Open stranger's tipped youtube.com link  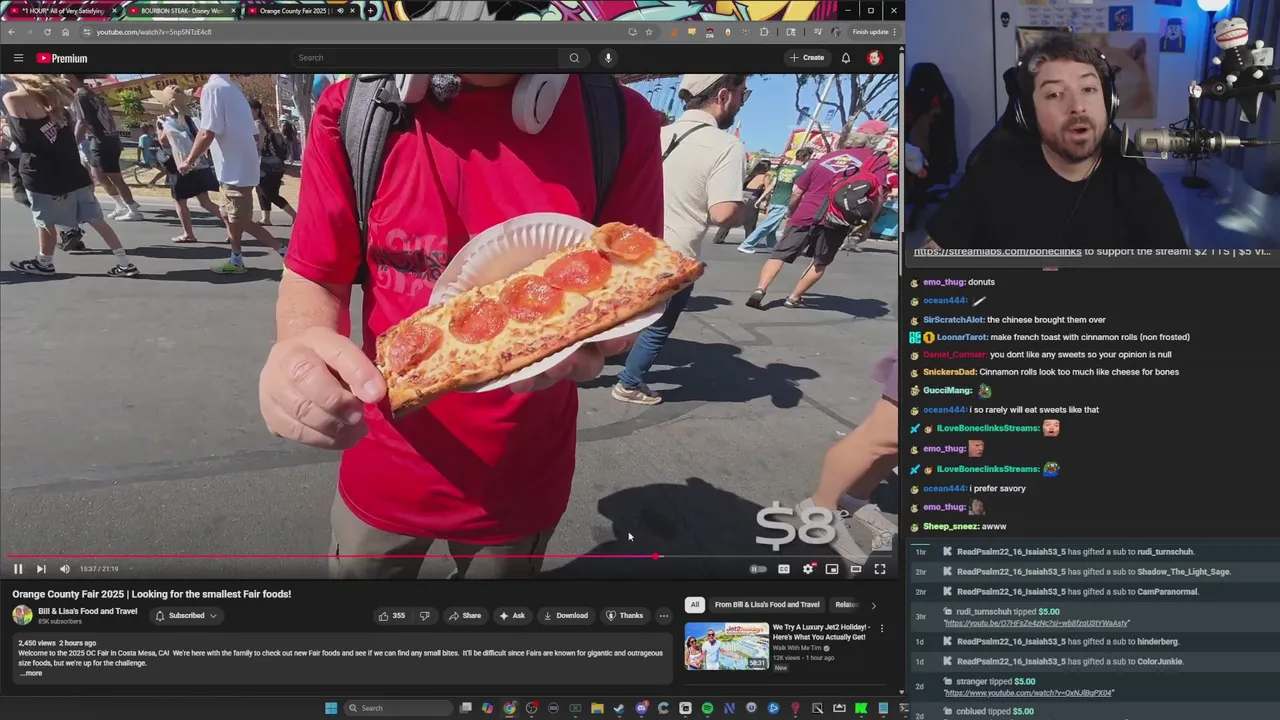click(x=1029, y=693)
